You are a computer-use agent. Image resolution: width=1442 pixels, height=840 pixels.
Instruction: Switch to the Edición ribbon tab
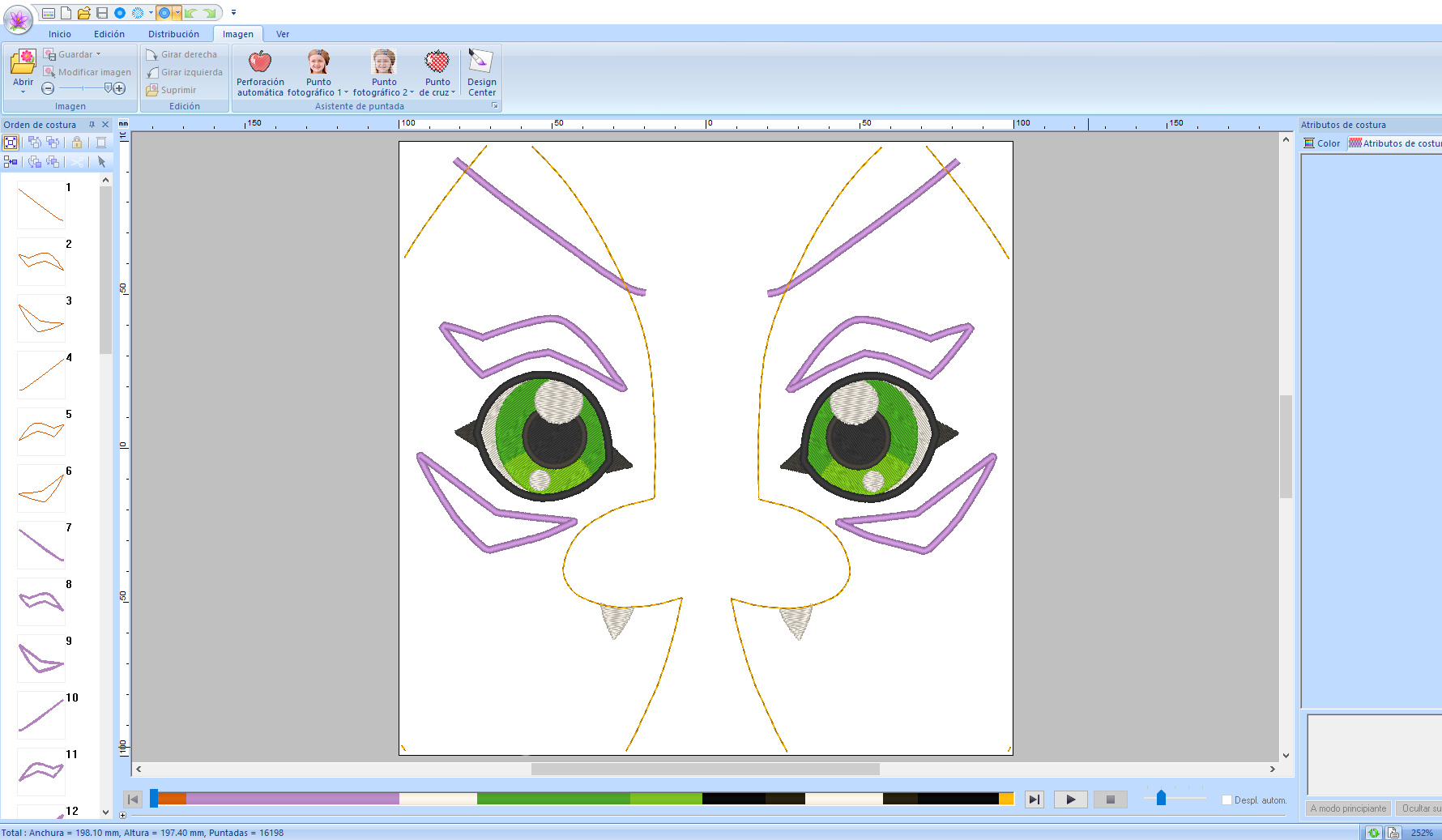(109, 34)
